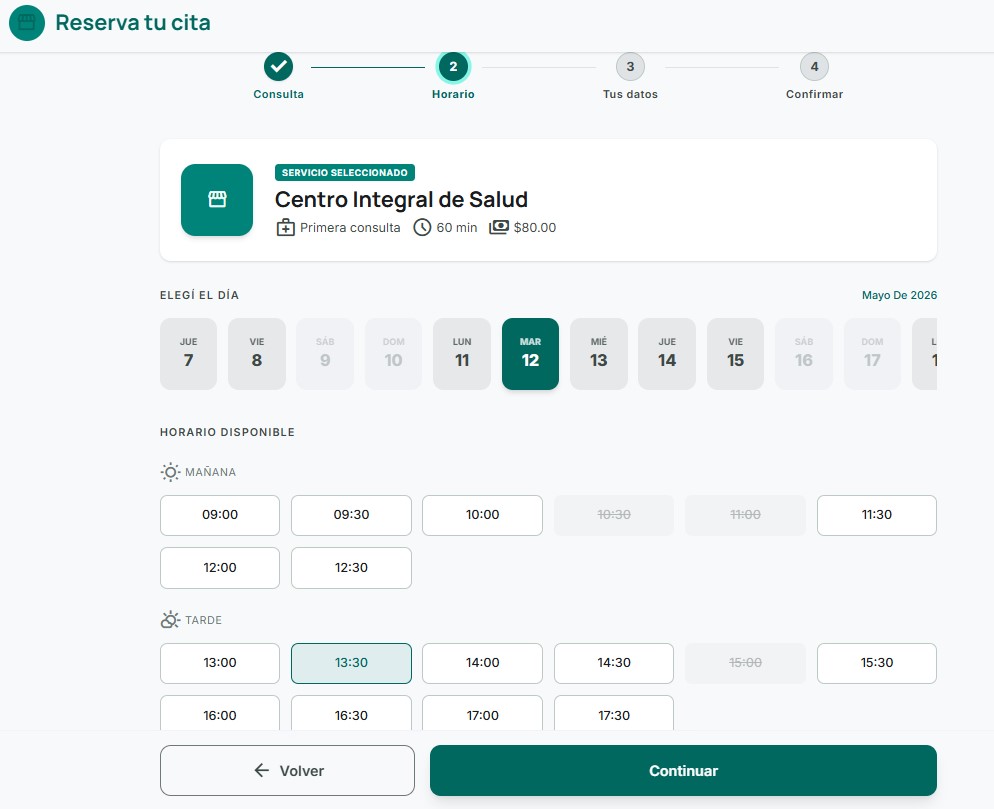Click the disabled Sunday 17 day
Image resolution: width=994 pixels, height=809 pixels.
[x=872, y=354]
